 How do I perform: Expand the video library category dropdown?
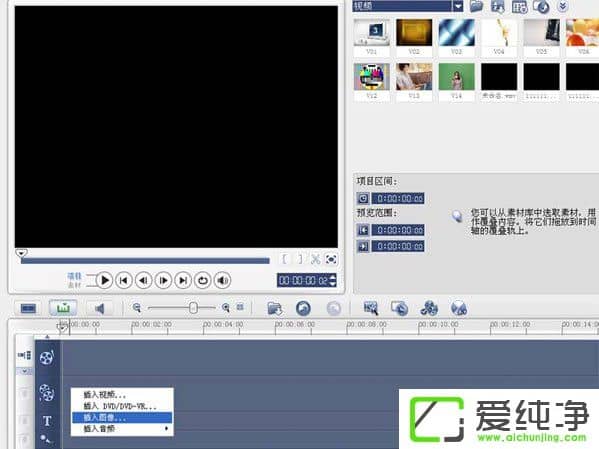(458, 6)
